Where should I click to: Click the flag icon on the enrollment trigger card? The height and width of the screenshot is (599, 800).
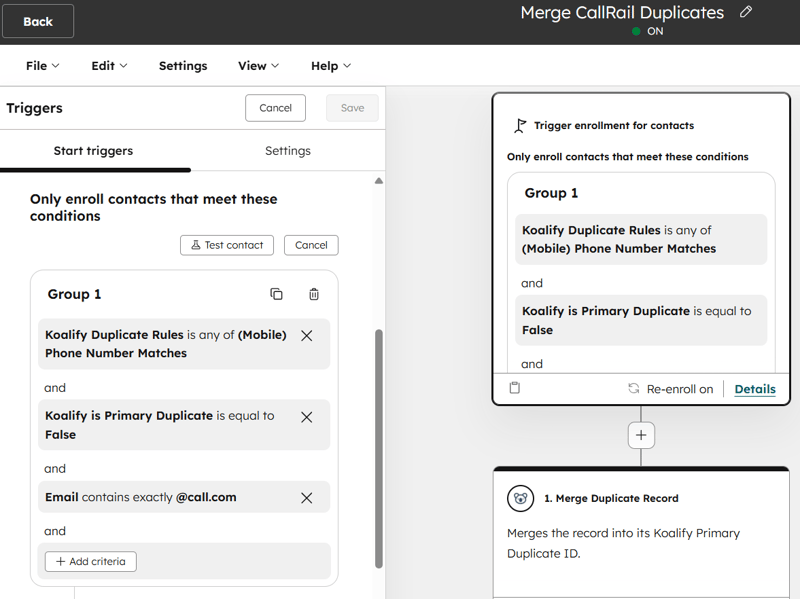tap(518, 126)
